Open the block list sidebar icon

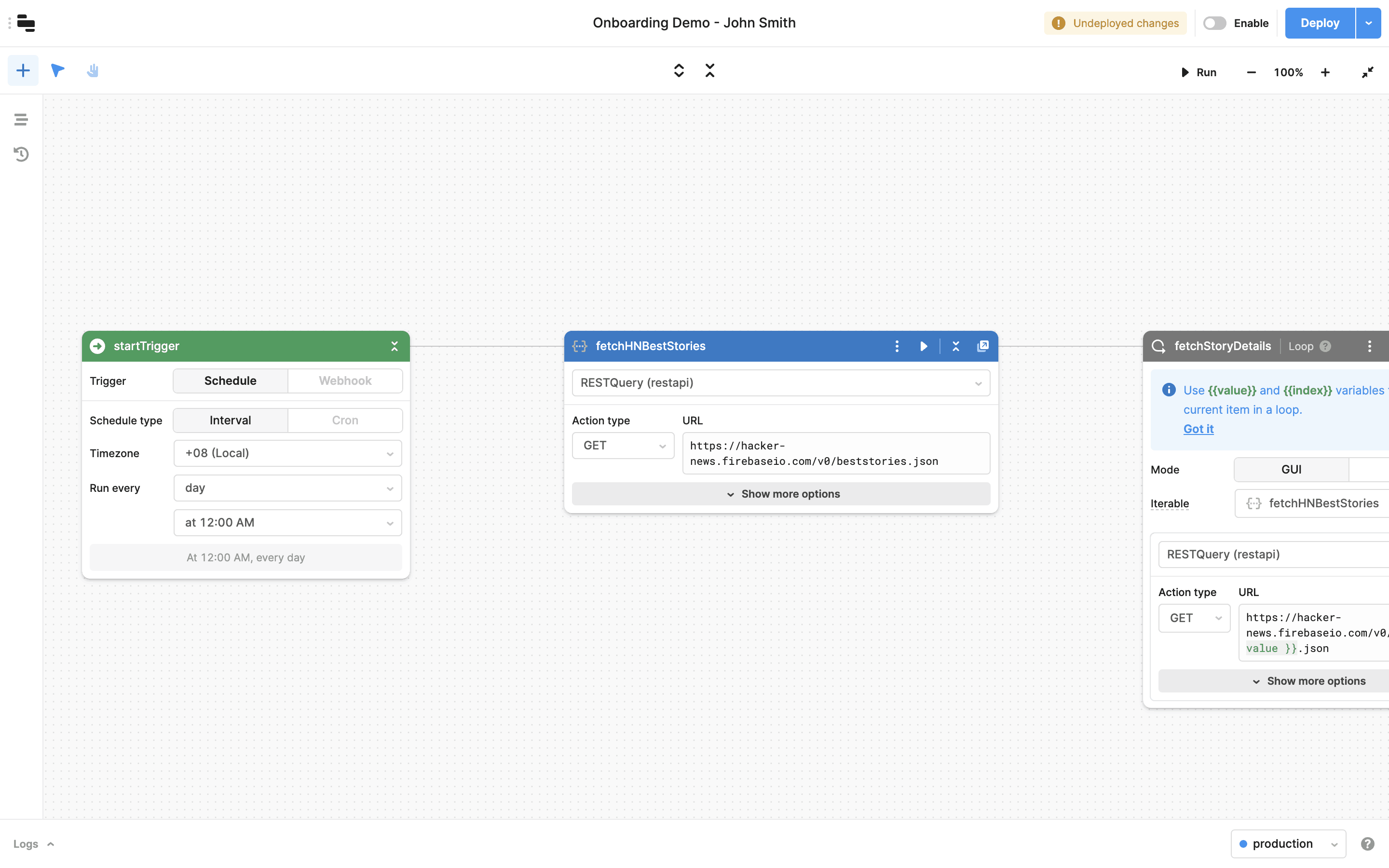pyautogui.click(x=21, y=120)
